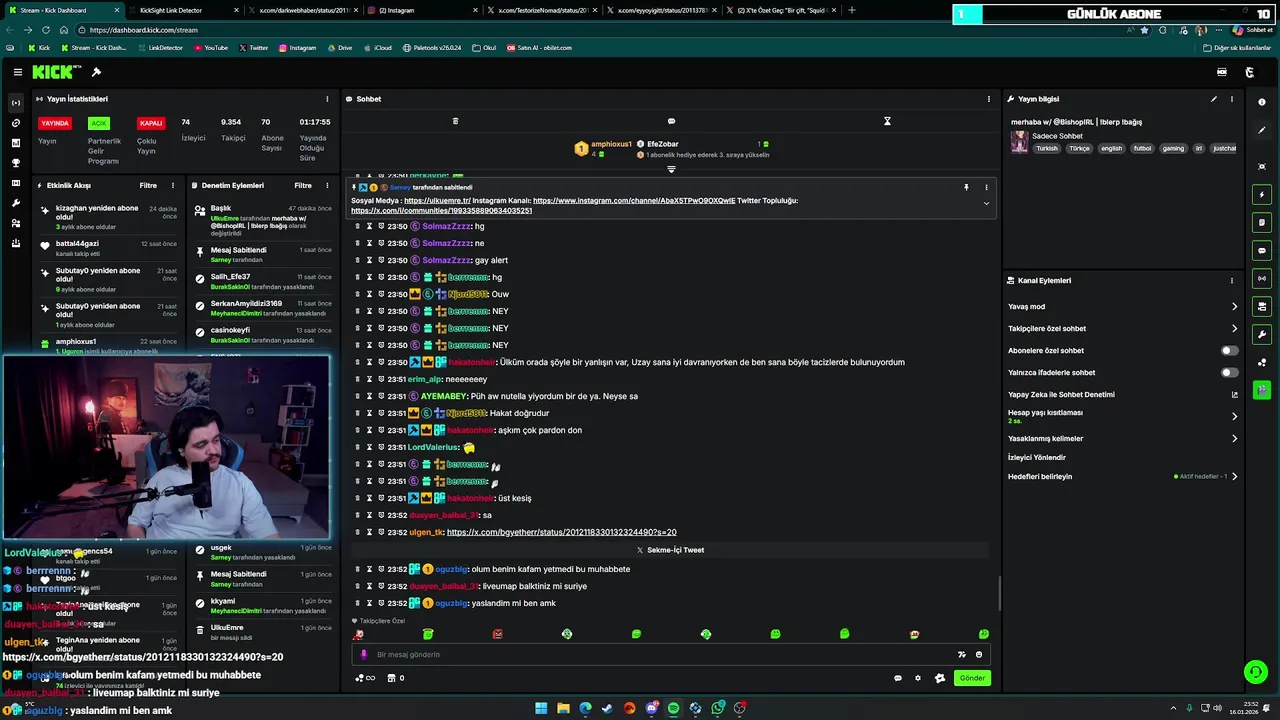The image size is (1280, 720).
Task: Open the analytics chart sidebar icon
Action: click(15, 143)
